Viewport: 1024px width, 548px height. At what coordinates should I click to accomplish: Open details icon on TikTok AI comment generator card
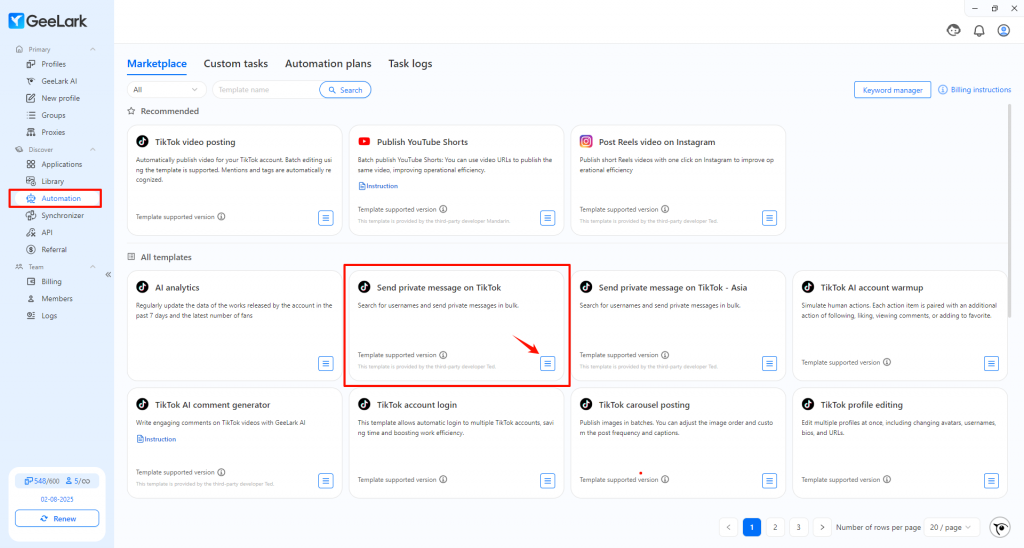click(325, 481)
